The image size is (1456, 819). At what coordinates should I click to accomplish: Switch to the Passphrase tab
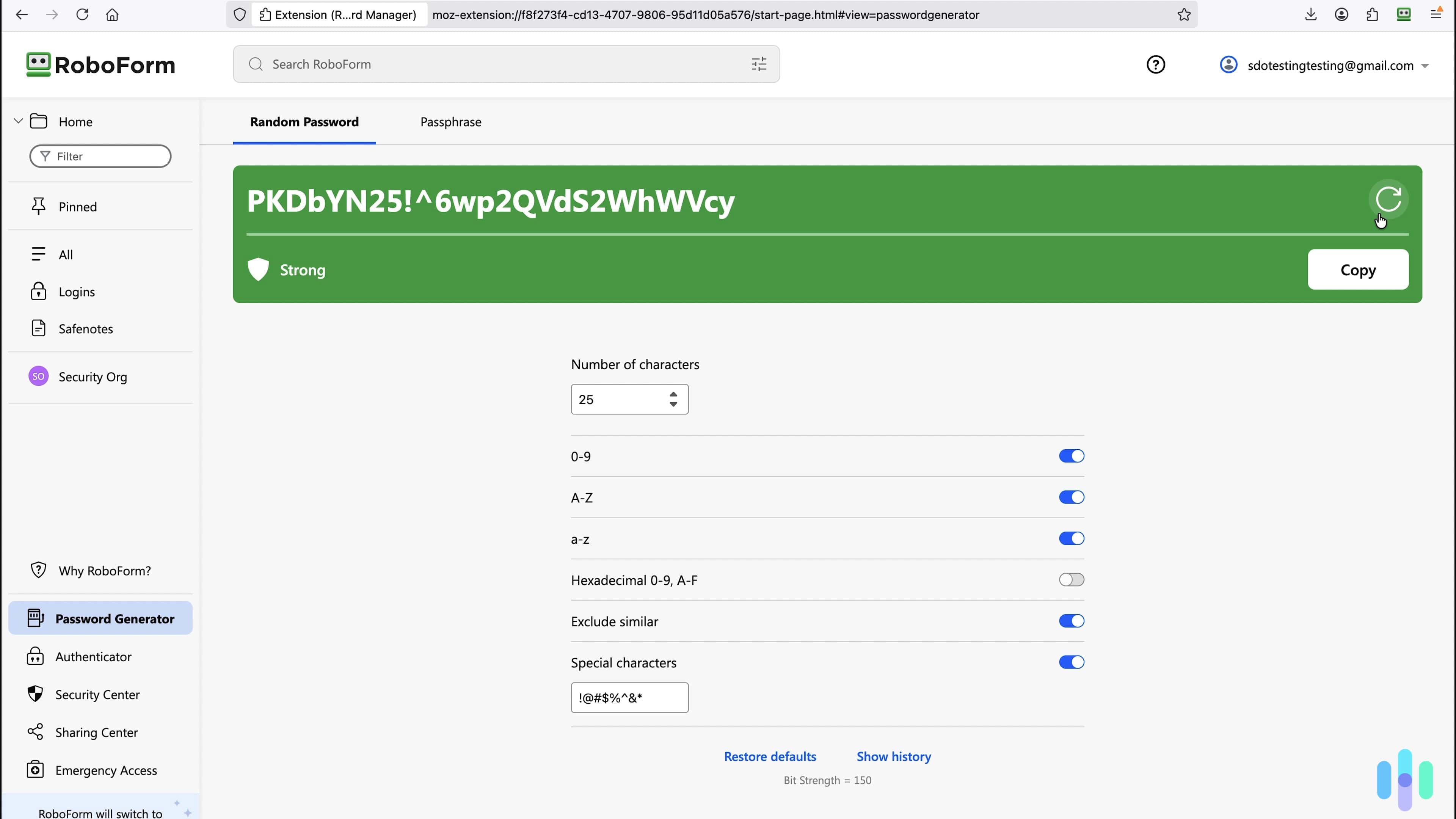coord(450,121)
